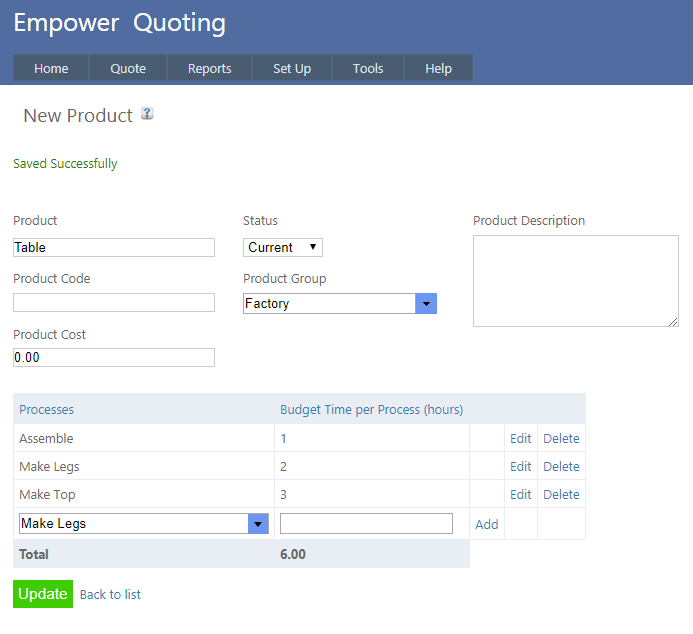Open the Home menu
The image size is (693, 634).
(x=51, y=68)
